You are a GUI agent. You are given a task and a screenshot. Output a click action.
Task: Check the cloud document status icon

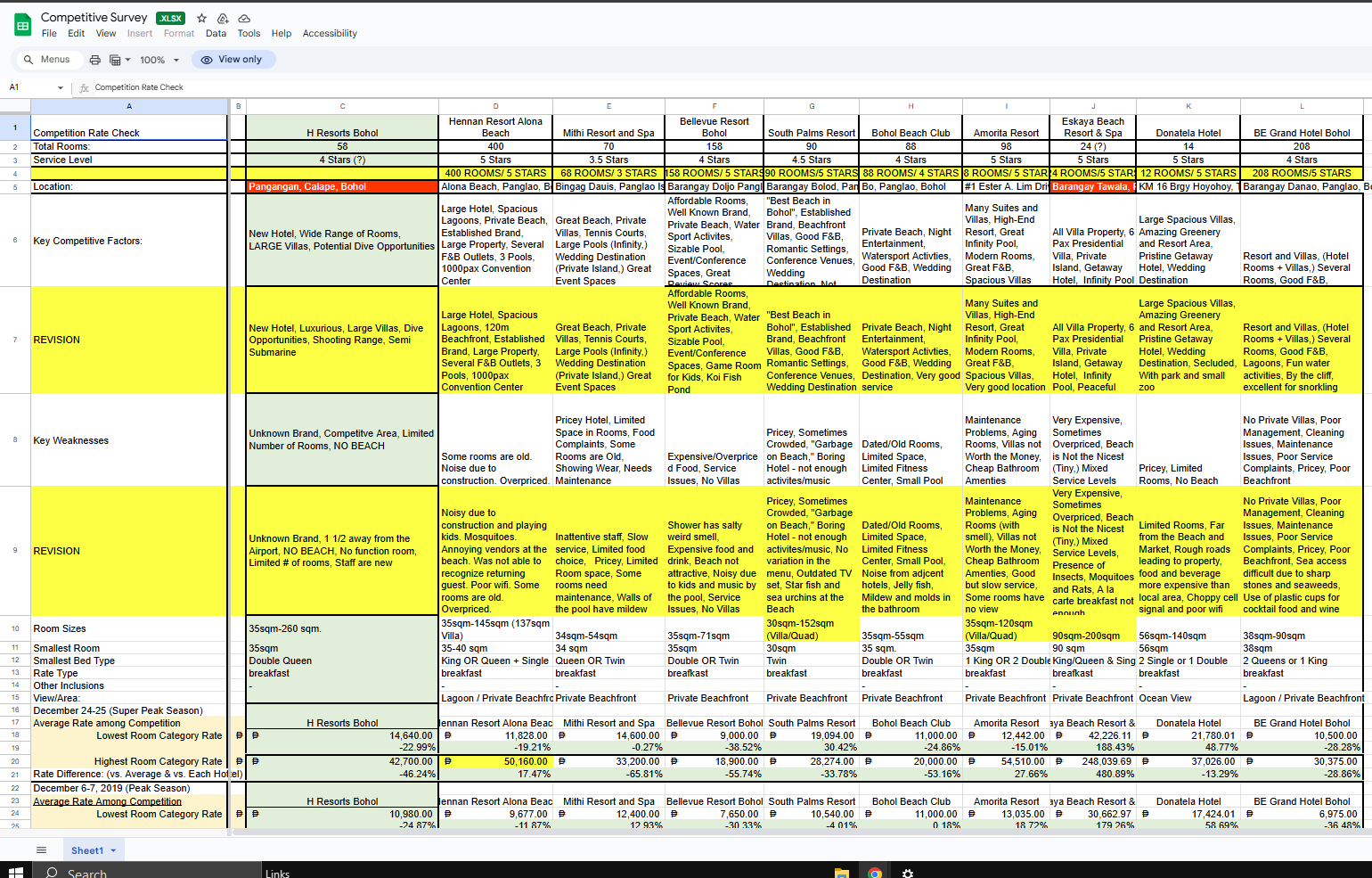tap(244, 18)
